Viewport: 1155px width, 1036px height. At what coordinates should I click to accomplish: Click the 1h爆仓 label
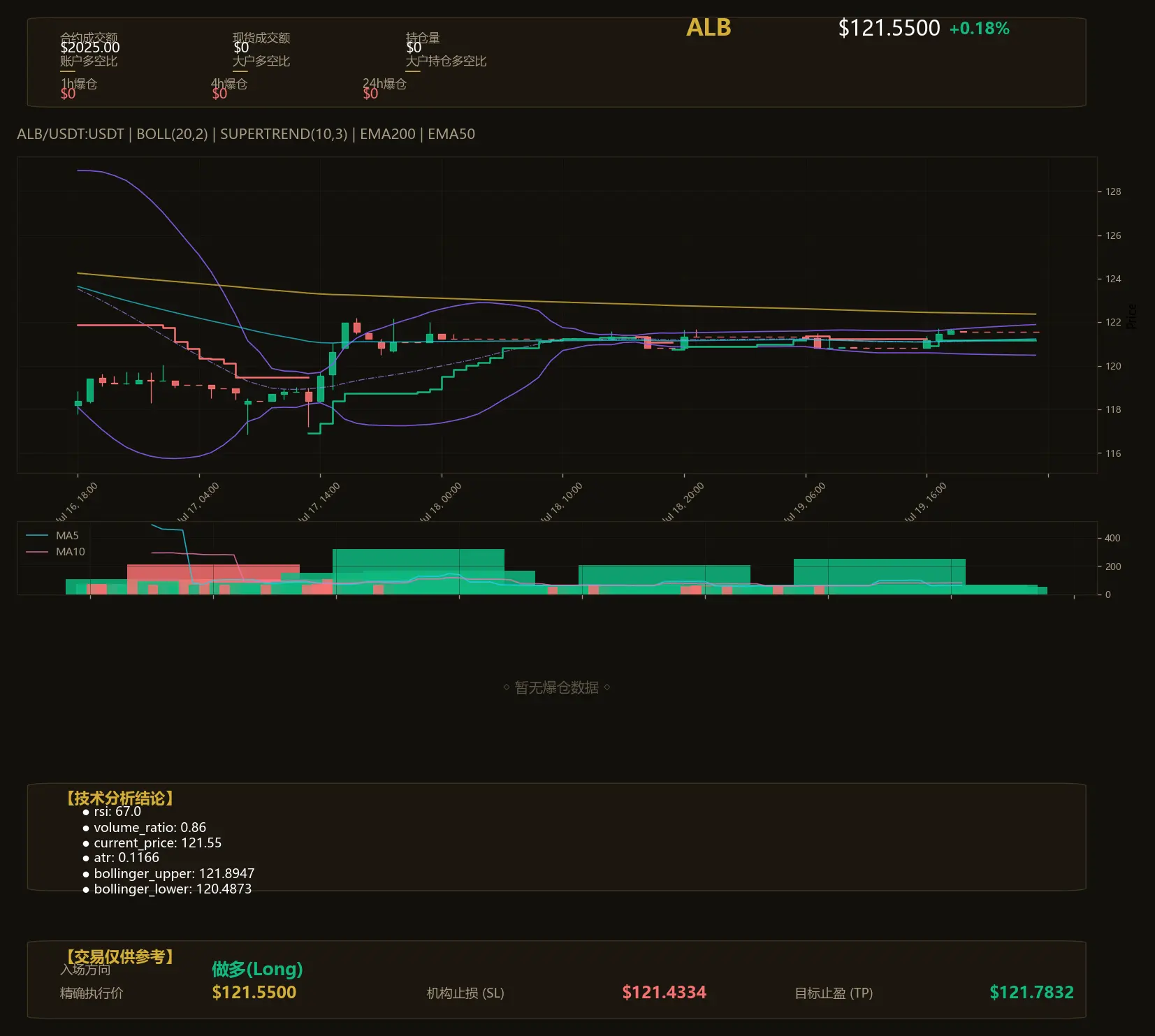click(x=79, y=84)
